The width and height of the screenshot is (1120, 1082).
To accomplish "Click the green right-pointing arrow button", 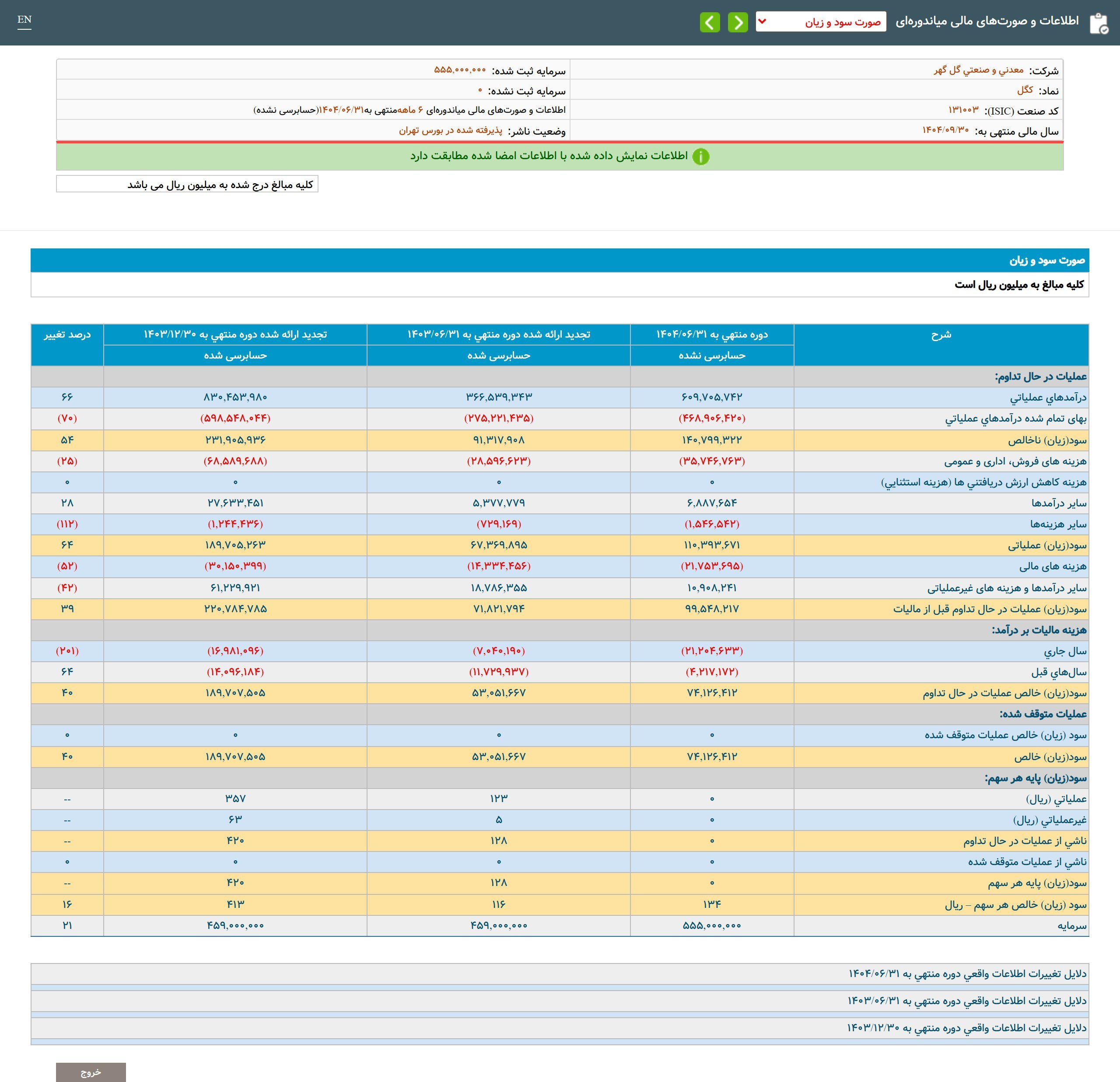I will (738, 22).
